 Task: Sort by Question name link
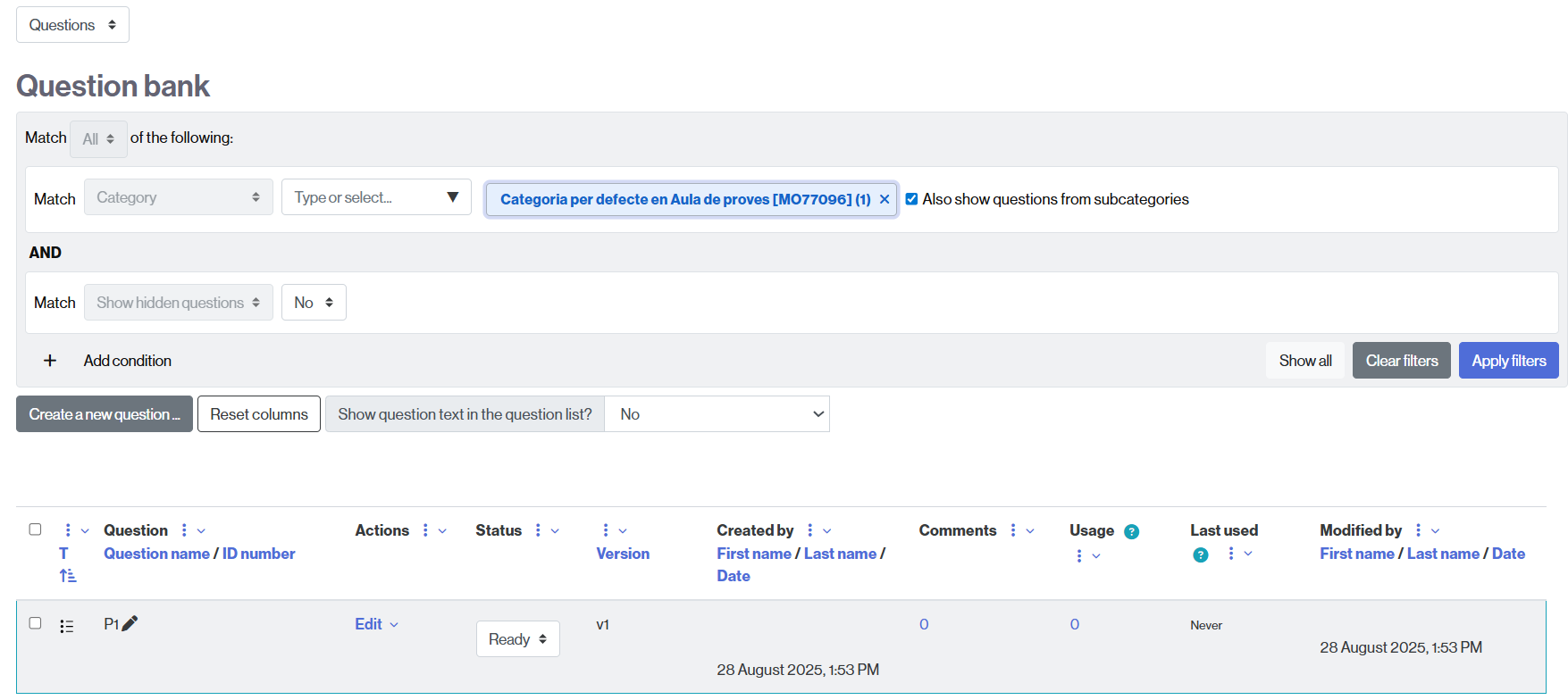tap(156, 554)
